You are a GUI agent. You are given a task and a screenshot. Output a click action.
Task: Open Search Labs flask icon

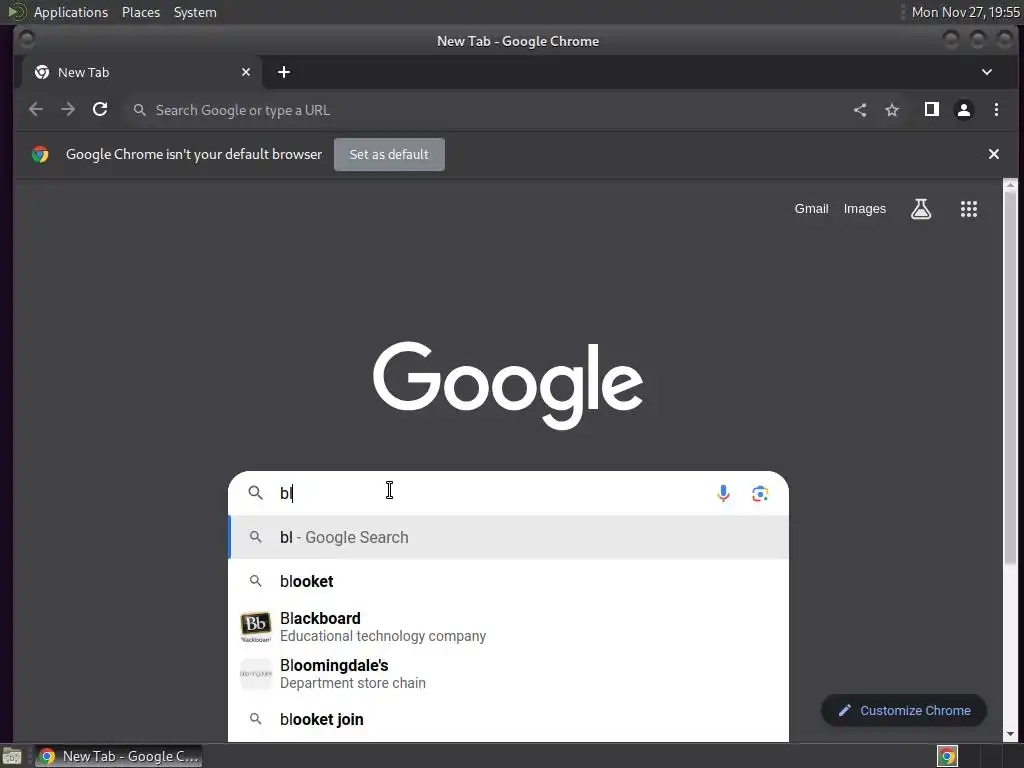tap(921, 209)
